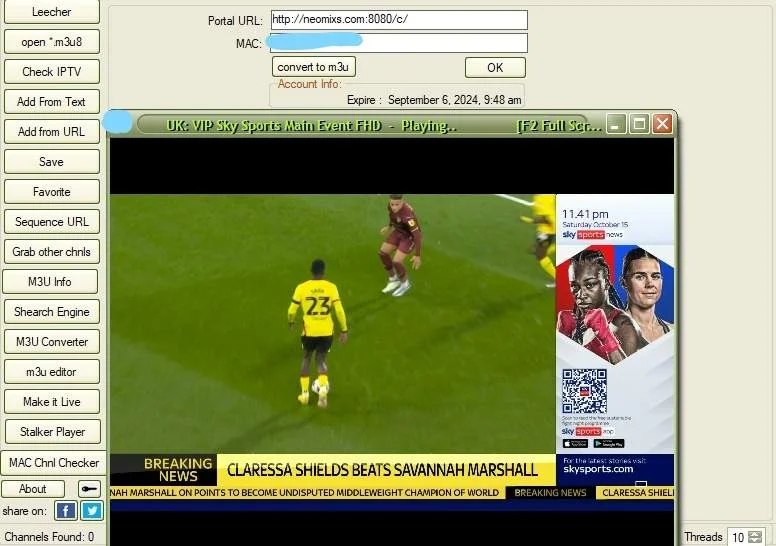Share on Twitter icon
The width and height of the screenshot is (776, 546).
coord(92,510)
